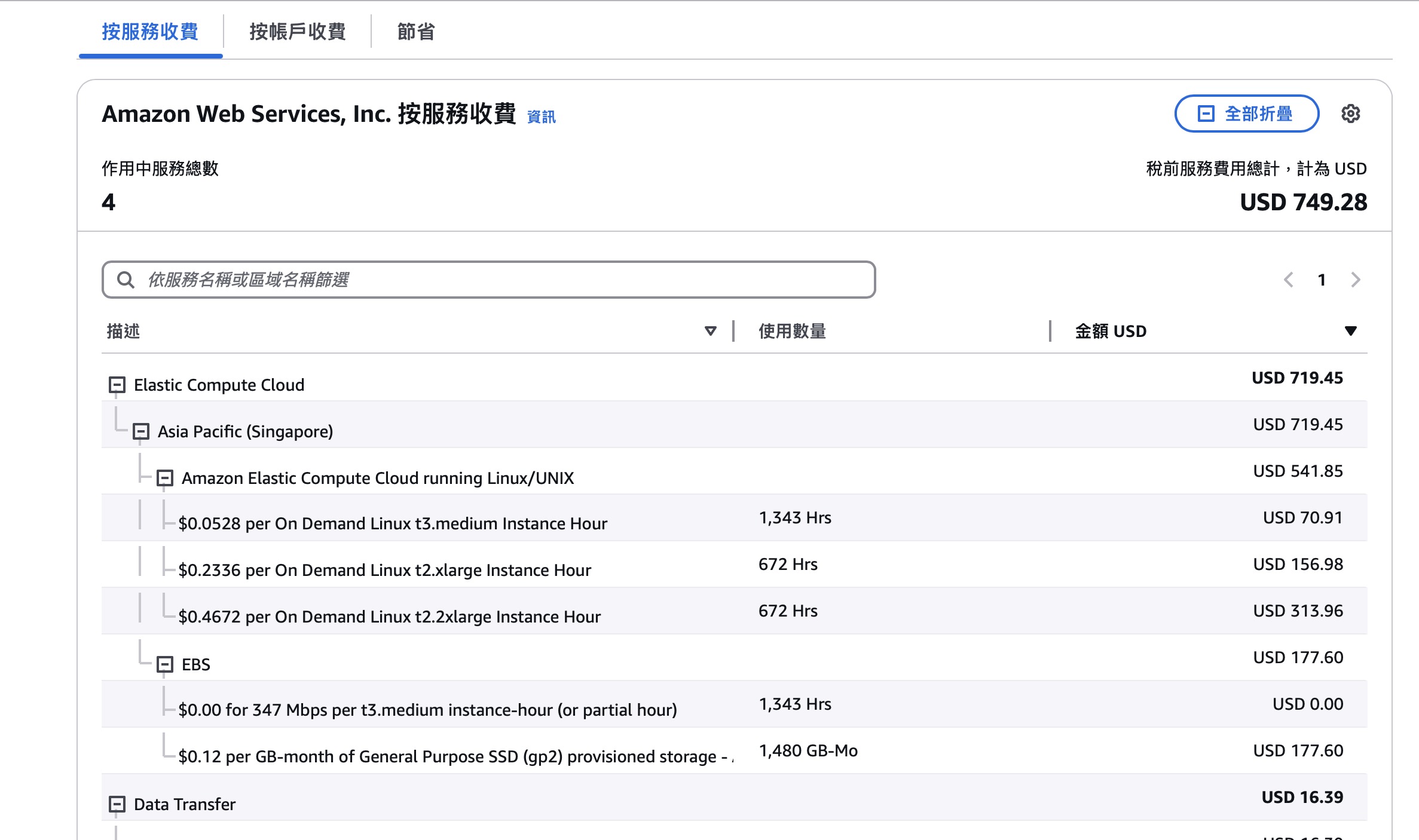Click the 作用中服務總數 label

pyautogui.click(x=160, y=168)
